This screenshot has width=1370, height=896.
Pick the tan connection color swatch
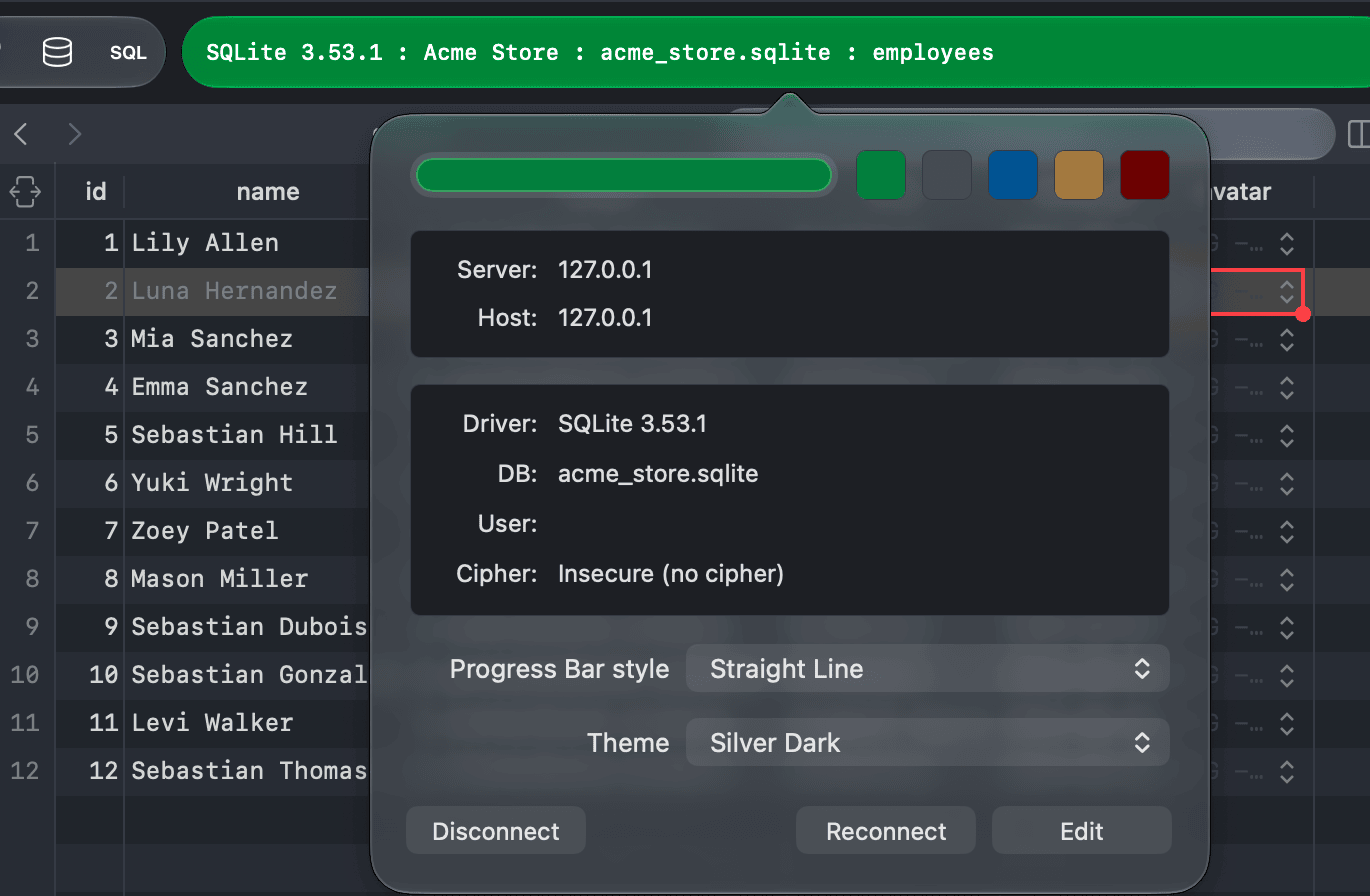[1079, 175]
